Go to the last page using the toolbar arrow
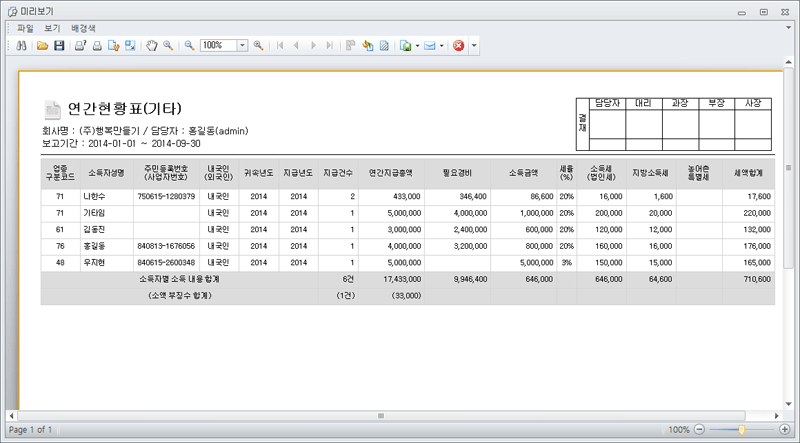The width and height of the screenshot is (800, 443). click(x=331, y=46)
